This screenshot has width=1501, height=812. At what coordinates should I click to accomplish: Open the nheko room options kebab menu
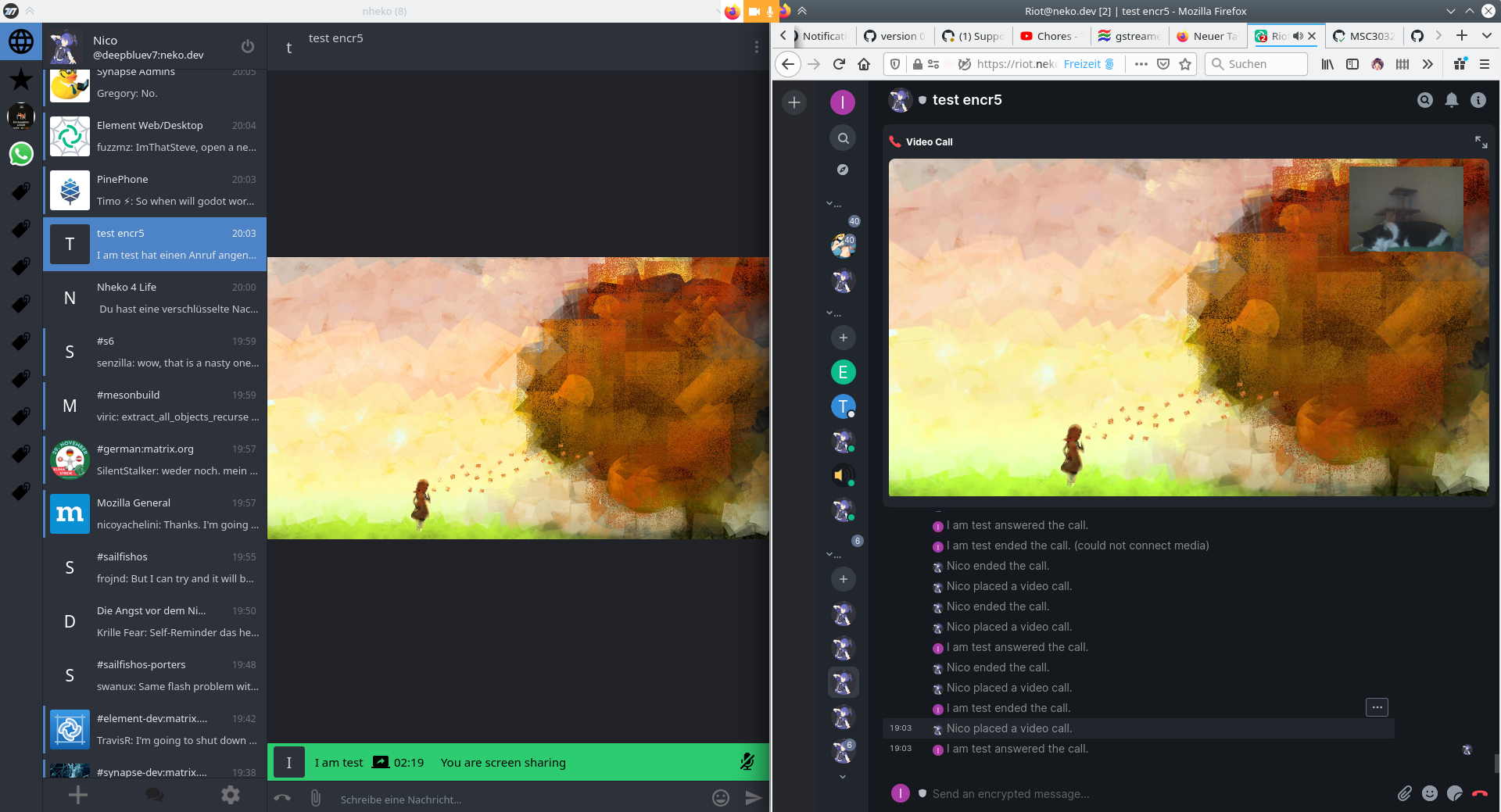click(x=756, y=47)
